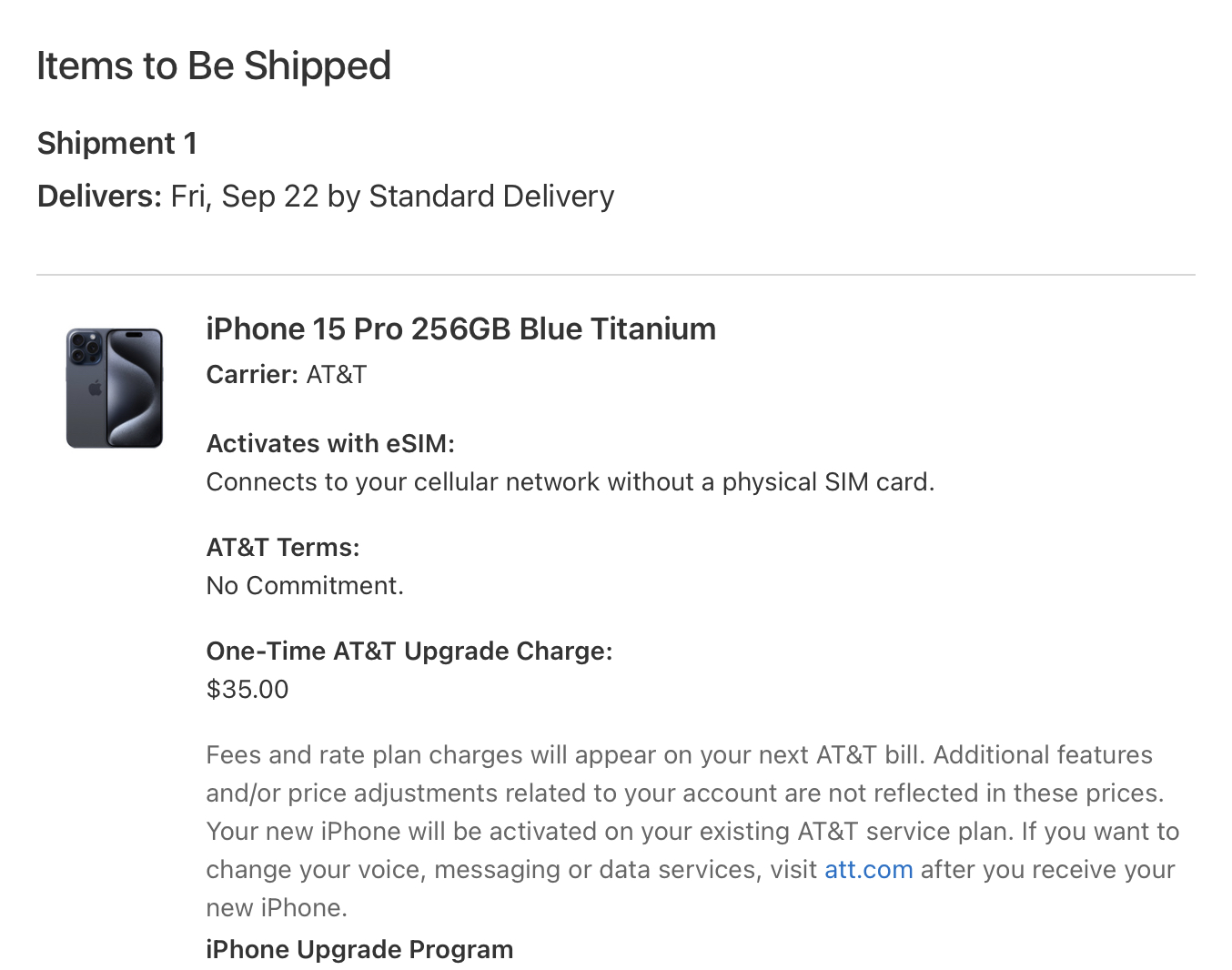Screen dimensions: 1232x970
Task: Click the $35.00 charge amount
Action: click(x=247, y=690)
